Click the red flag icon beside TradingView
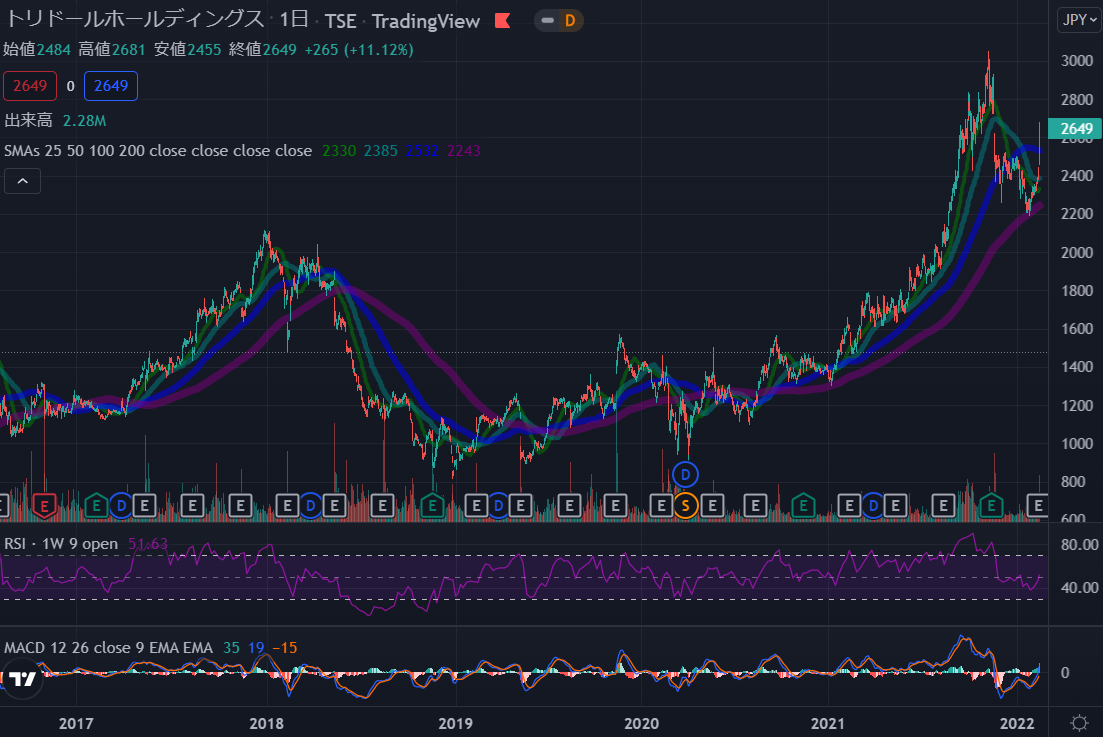This screenshot has height=737, width=1103. (502, 21)
